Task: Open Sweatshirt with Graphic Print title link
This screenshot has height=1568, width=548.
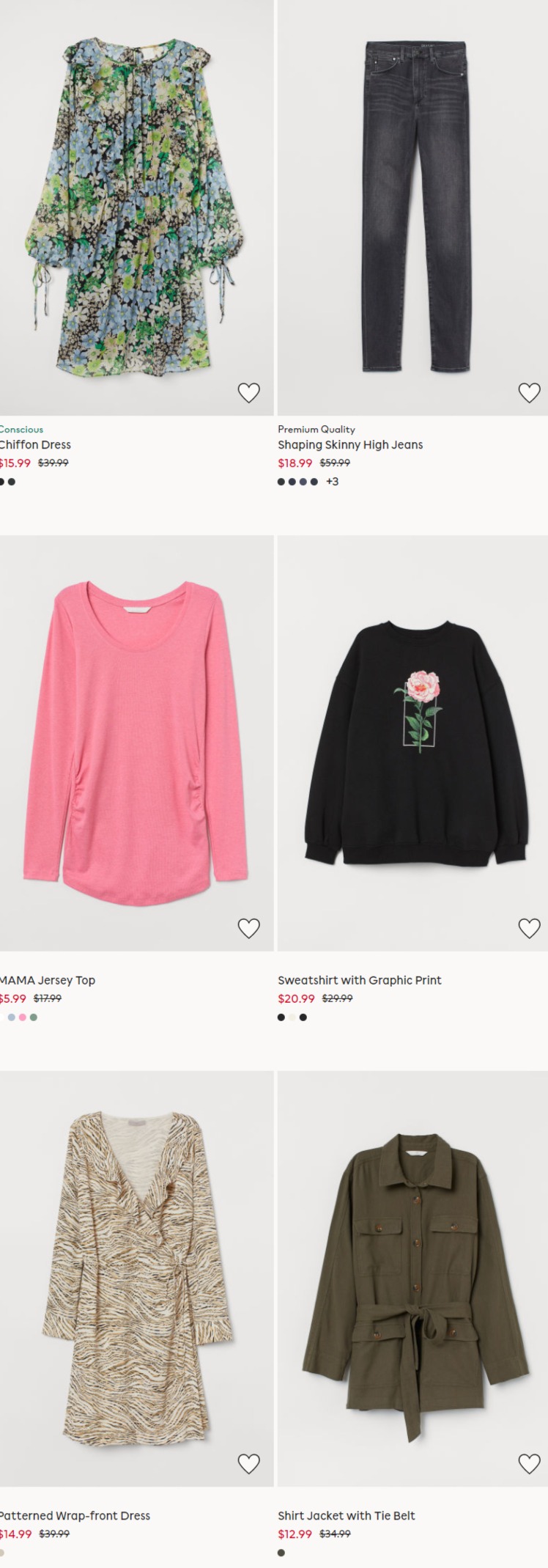Action: coord(360,980)
